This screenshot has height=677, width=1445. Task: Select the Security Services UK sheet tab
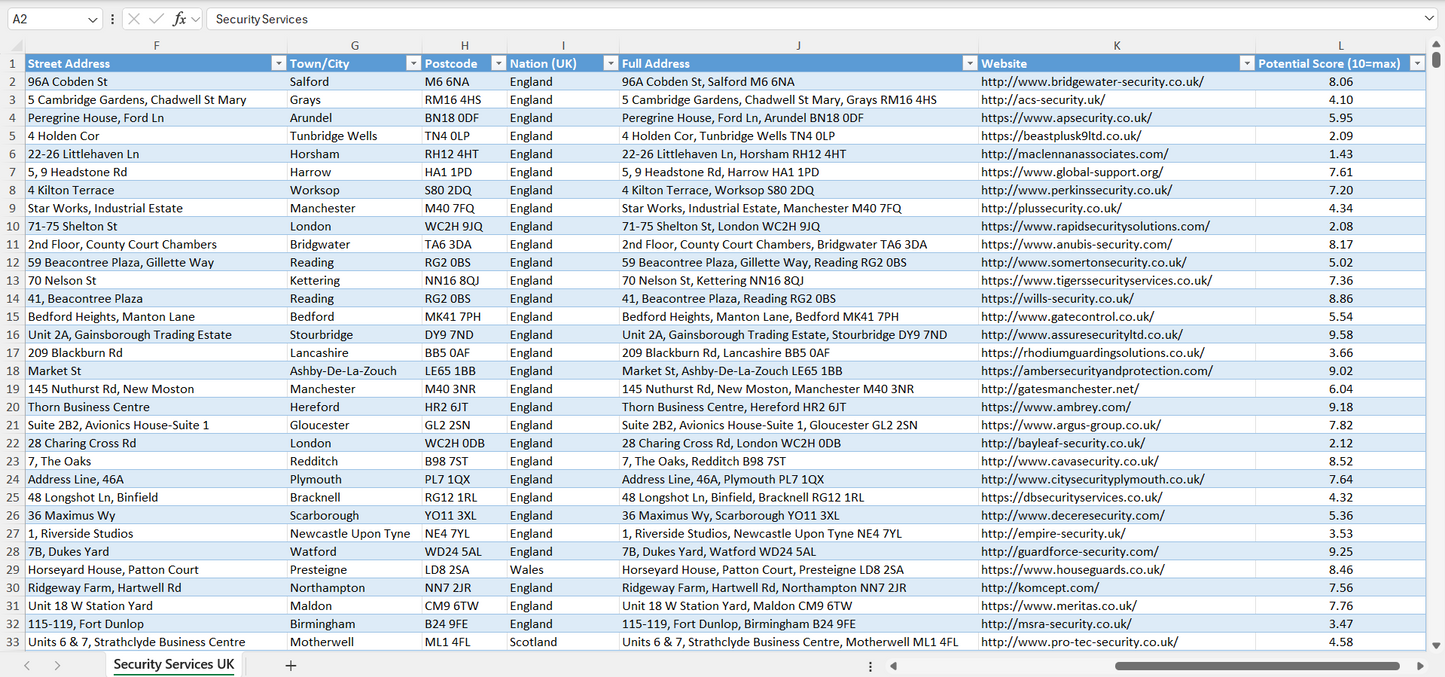[172, 664]
